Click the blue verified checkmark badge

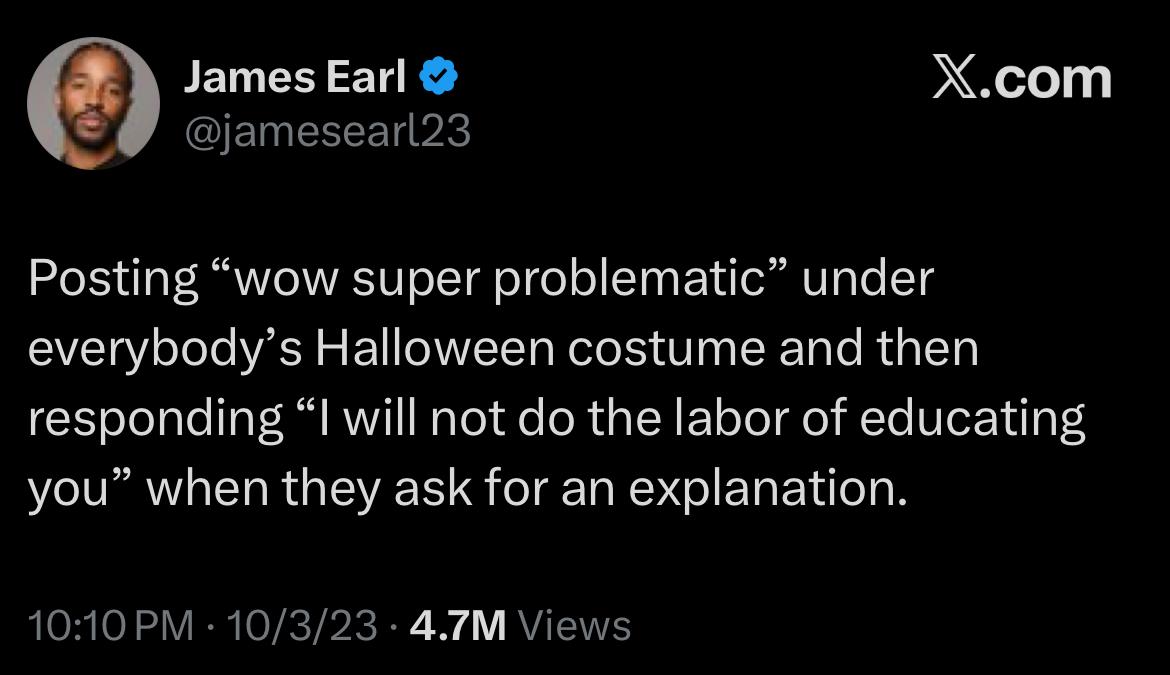point(439,78)
